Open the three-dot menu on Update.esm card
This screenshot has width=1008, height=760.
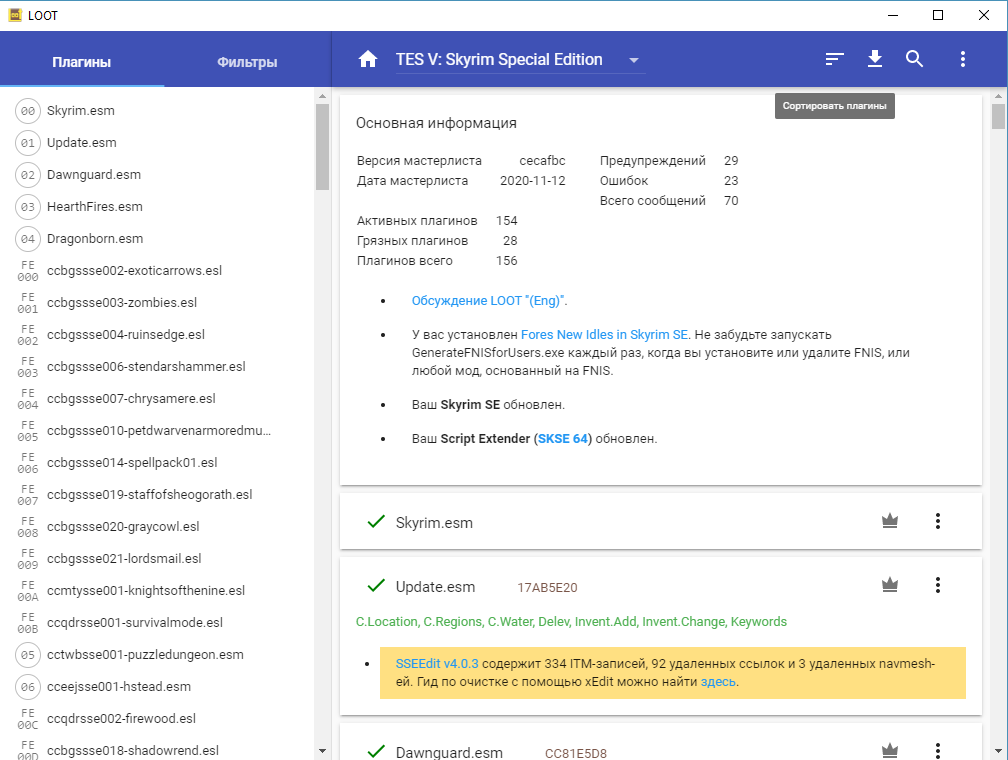pyautogui.click(x=938, y=585)
